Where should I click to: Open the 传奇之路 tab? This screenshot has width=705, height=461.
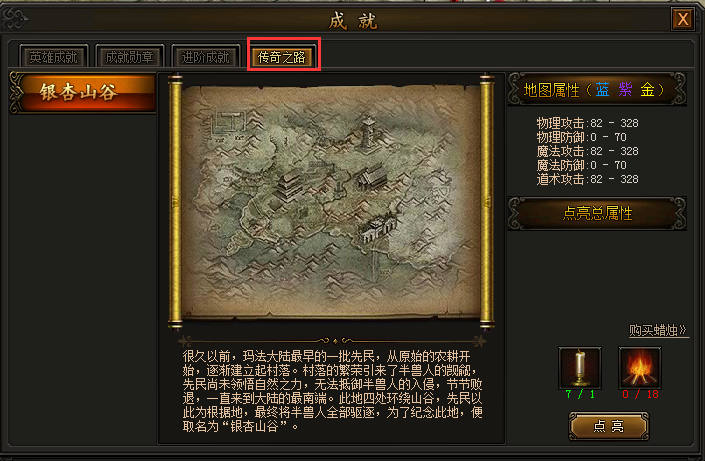pyautogui.click(x=282, y=57)
